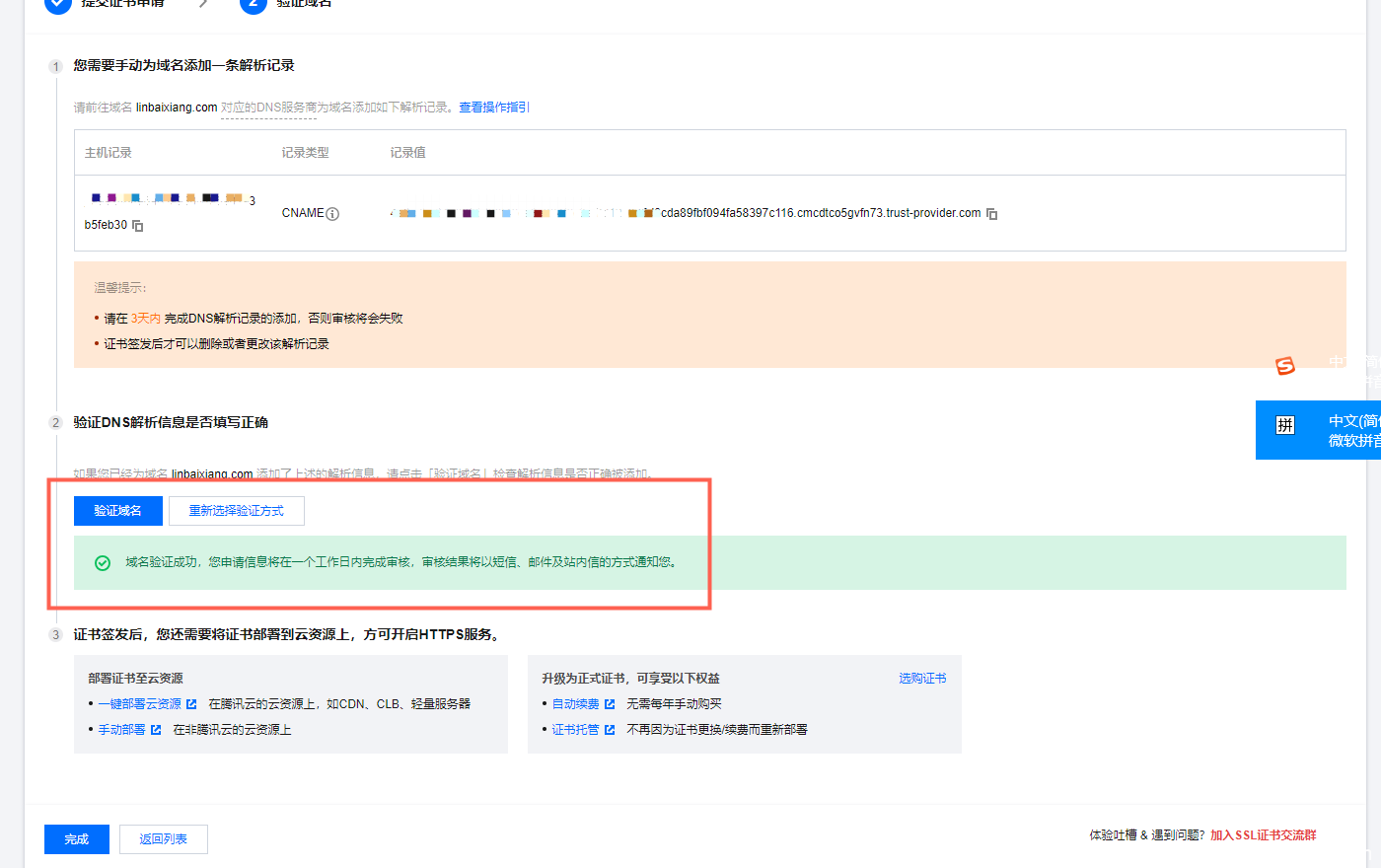Click the 3天内 orange text

pyautogui.click(x=146, y=319)
